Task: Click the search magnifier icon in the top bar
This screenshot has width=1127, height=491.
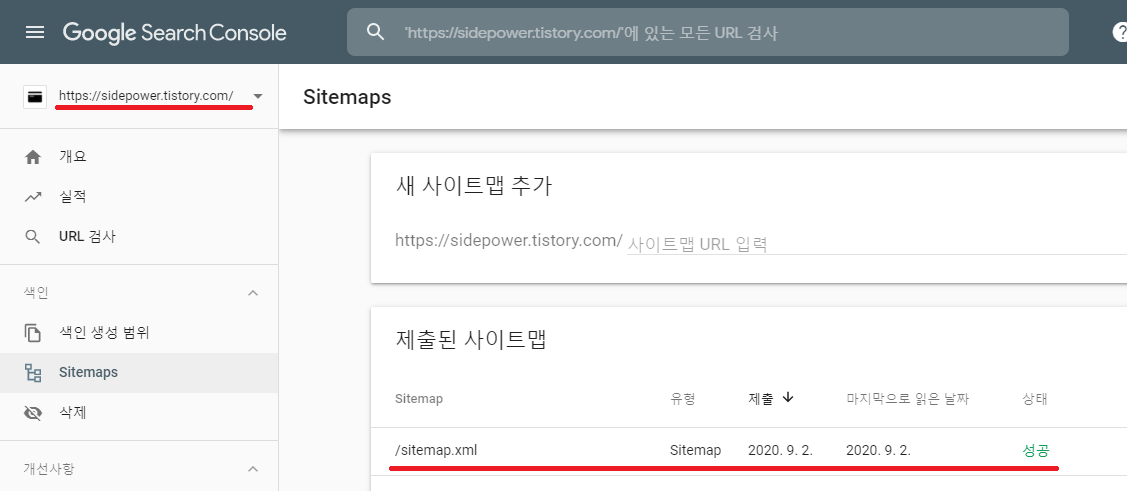Action: click(x=376, y=32)
